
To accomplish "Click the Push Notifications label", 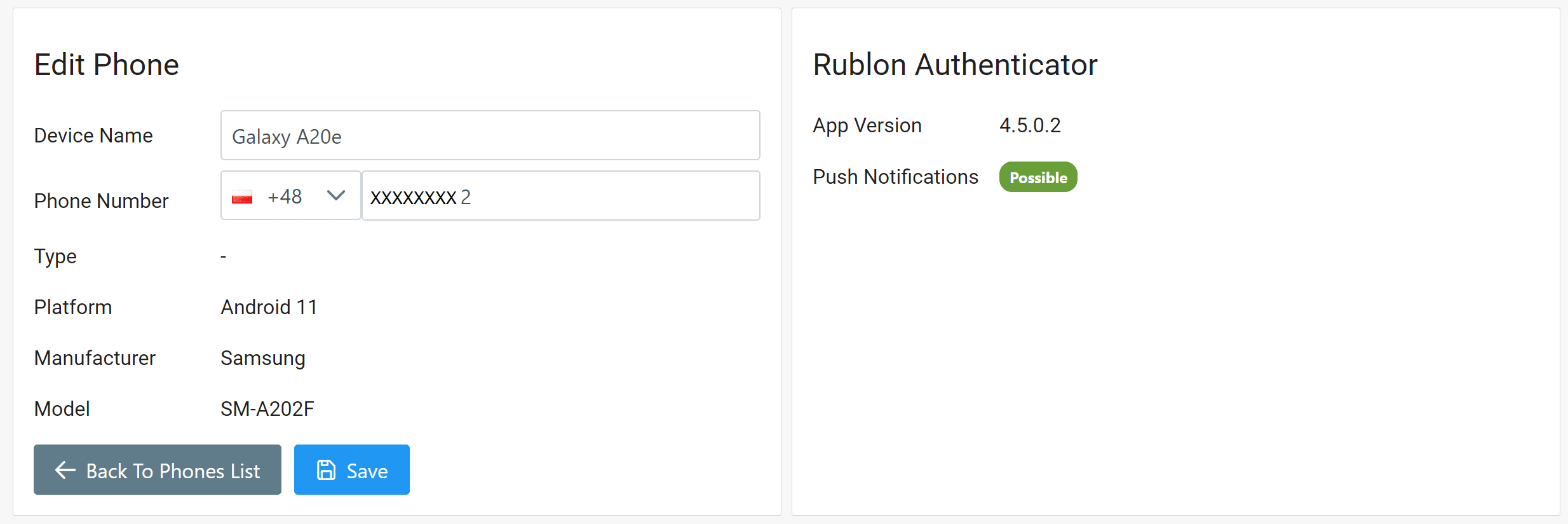I will click(x=895, y=177).
